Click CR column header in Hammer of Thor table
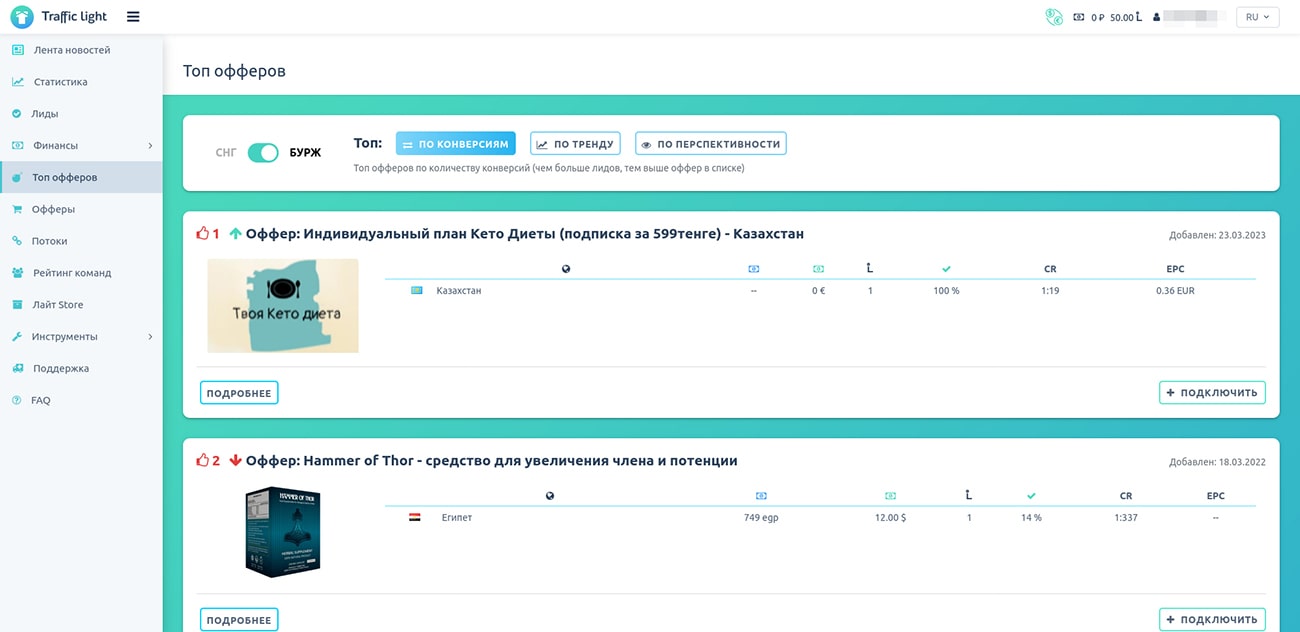1300x632 pixels. pyautogui.click(x=1126, y=496)
